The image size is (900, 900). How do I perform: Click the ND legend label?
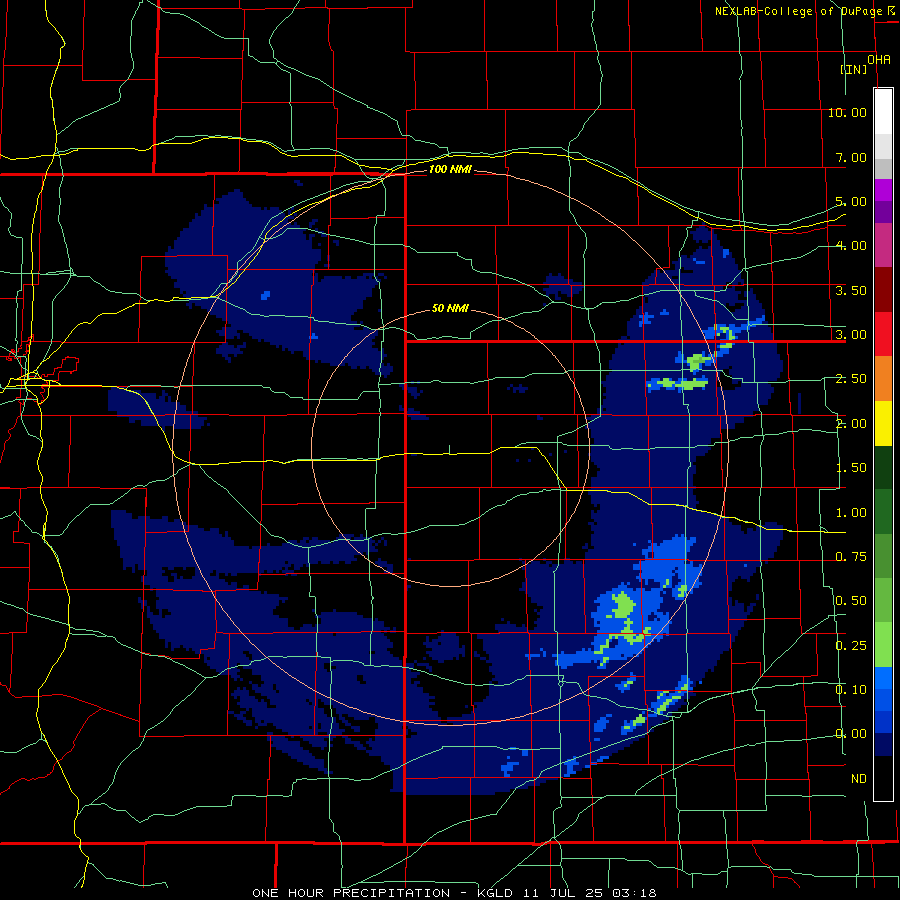click(x=859, y=779)
